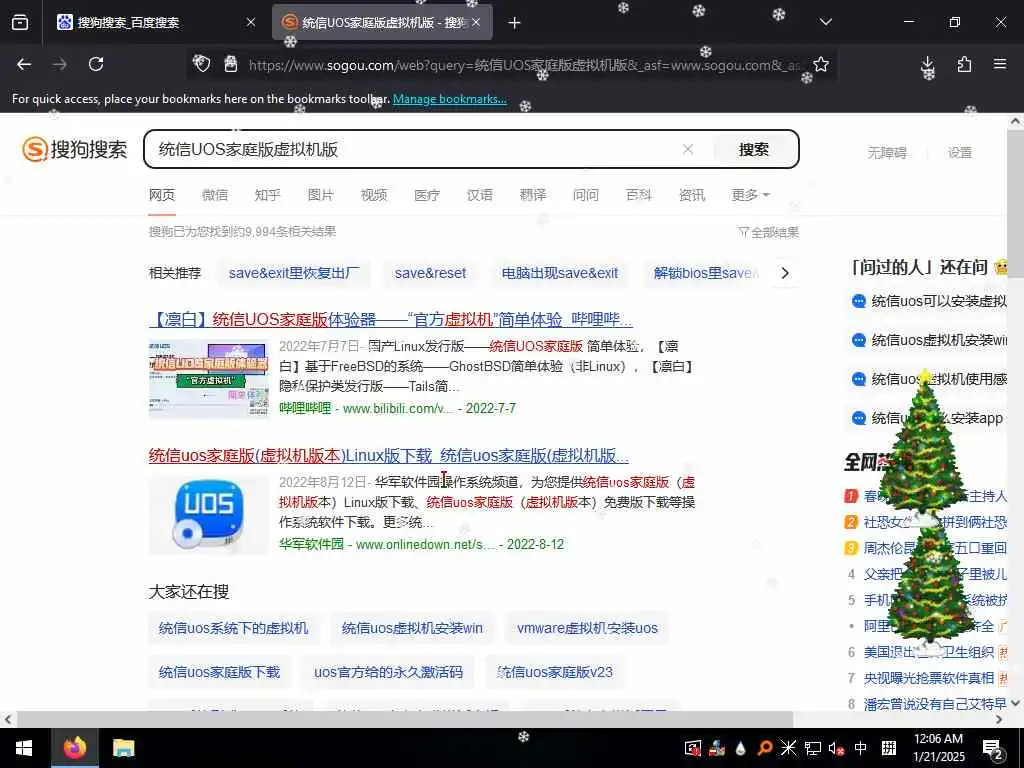The height and width of the screenshot is (768, 1024).
Task: Reload the current page
Action: [x=96, y=64]
